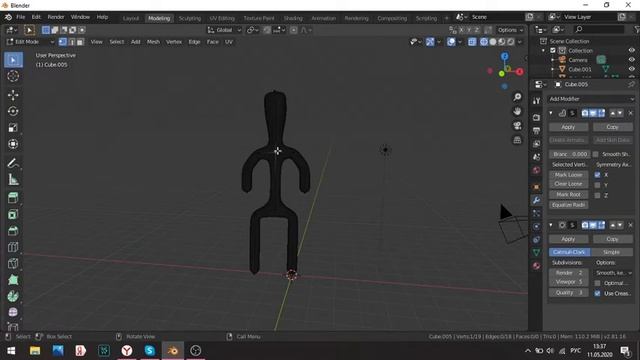This screenshot has width=640, height=360.
Task: Set viewport shading to Wireframe
Action: (484, 42)
